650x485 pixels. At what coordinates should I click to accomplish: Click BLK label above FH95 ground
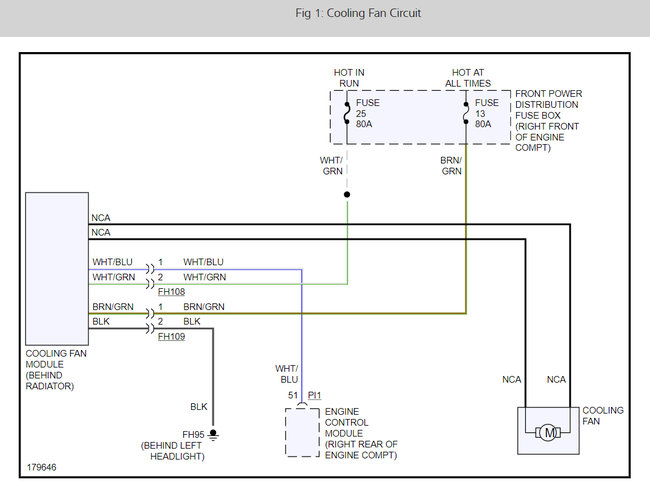199,407
